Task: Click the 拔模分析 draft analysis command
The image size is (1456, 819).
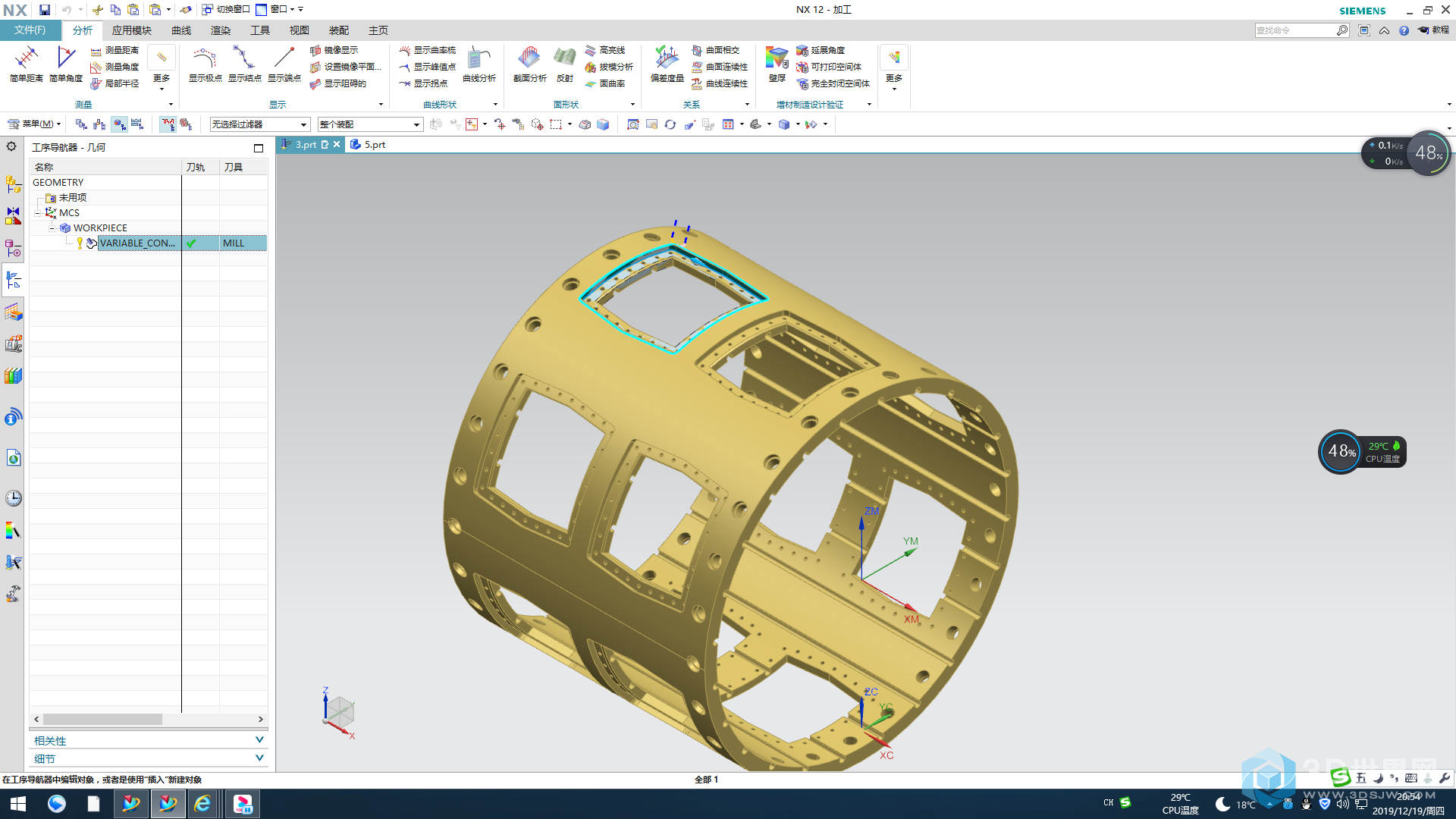Action: [x=609, y=67]
